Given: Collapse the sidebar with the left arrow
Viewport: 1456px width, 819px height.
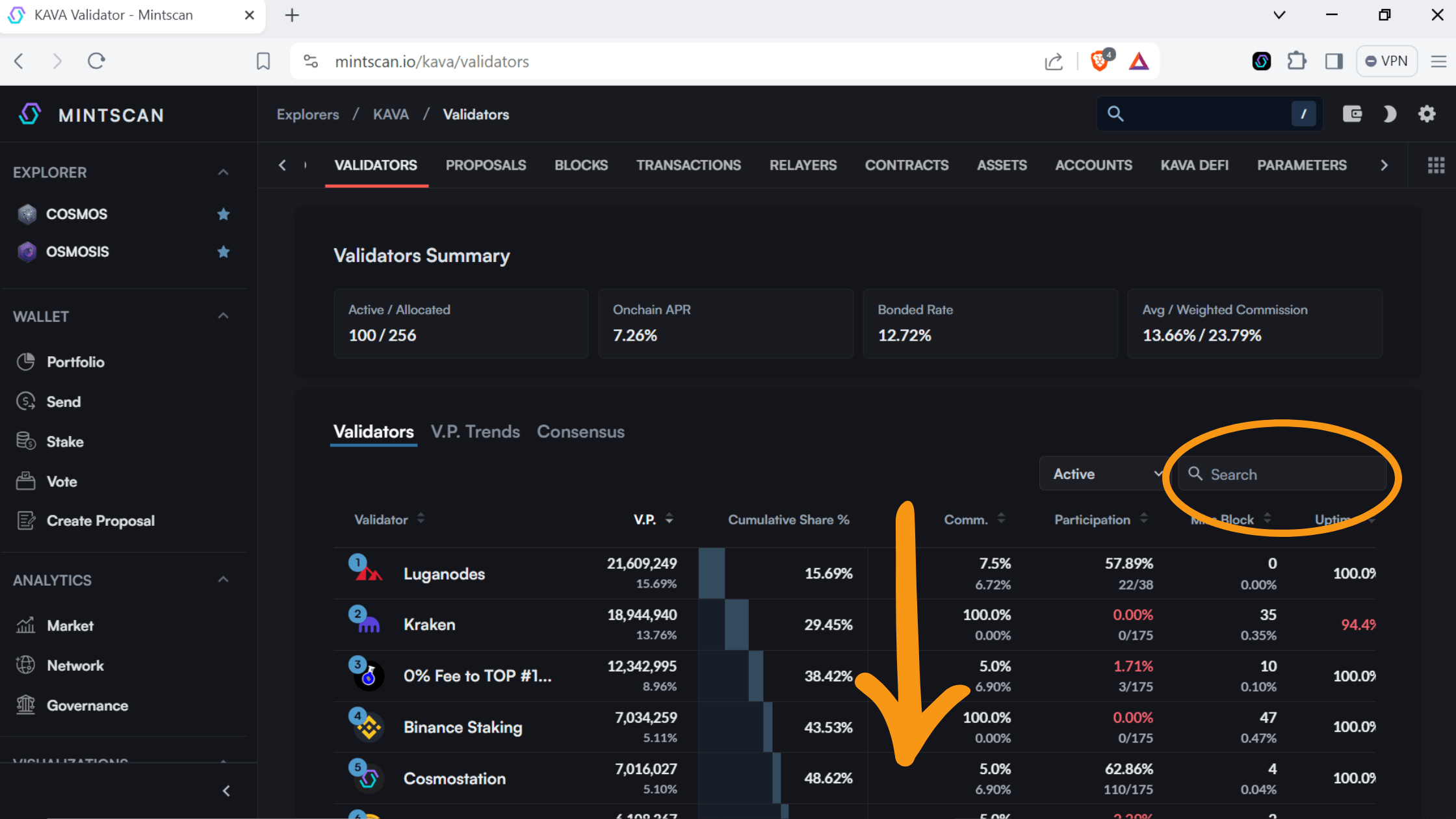Looking at the screenshot, I should (x=226, y=790).
